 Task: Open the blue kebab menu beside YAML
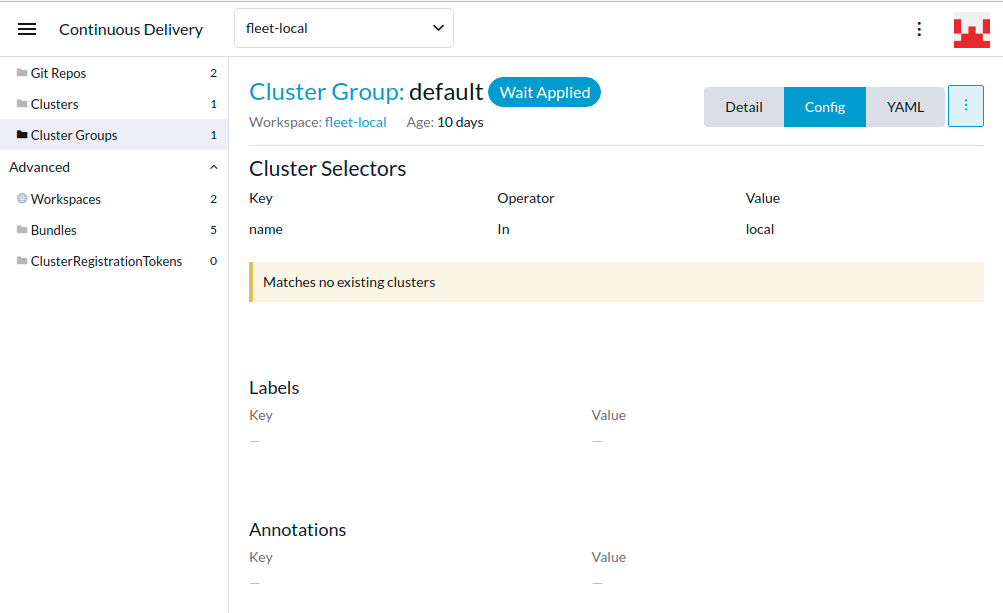pyautogui.click(x=965, y=106)
